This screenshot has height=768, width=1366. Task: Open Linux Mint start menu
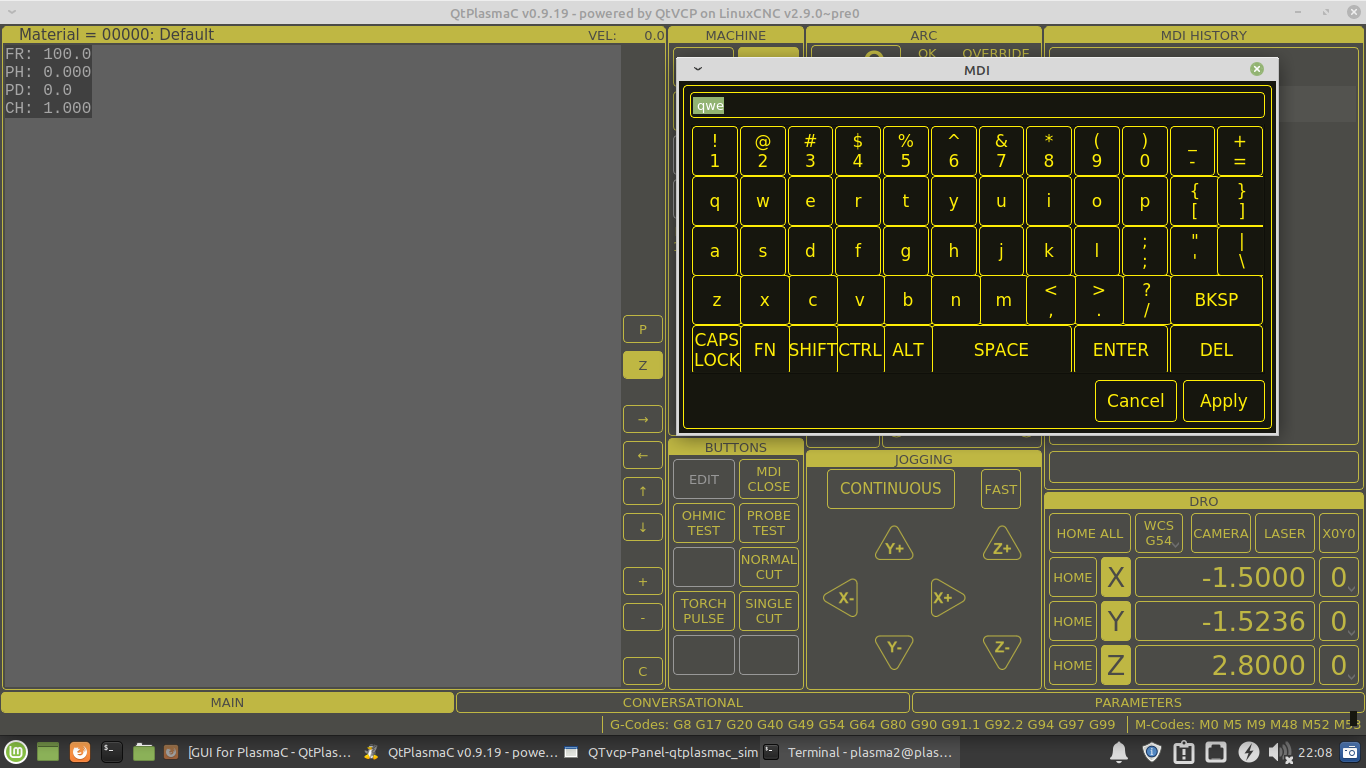point(15,752)
